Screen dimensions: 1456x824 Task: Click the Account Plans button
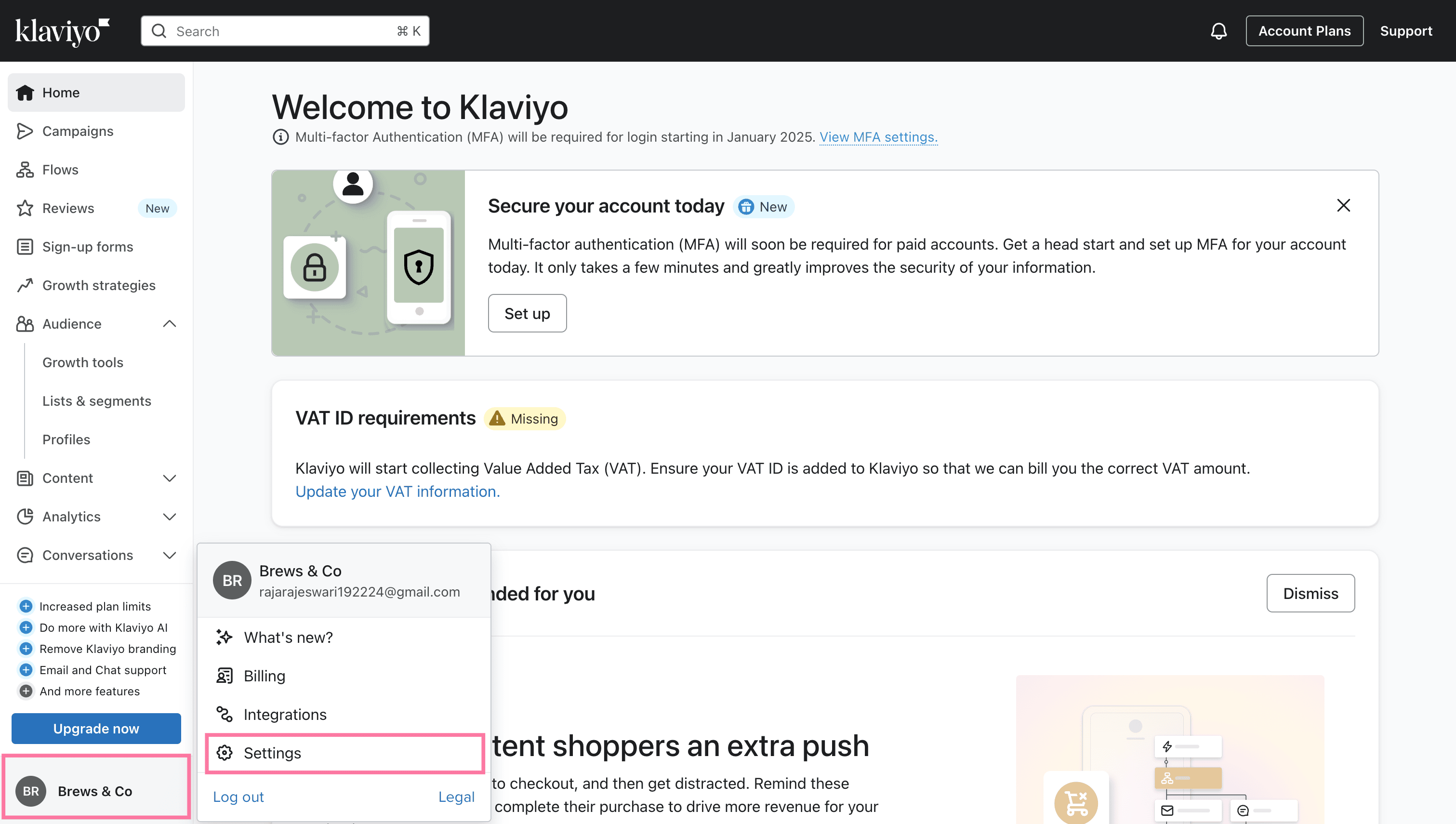click(1304, 31)
